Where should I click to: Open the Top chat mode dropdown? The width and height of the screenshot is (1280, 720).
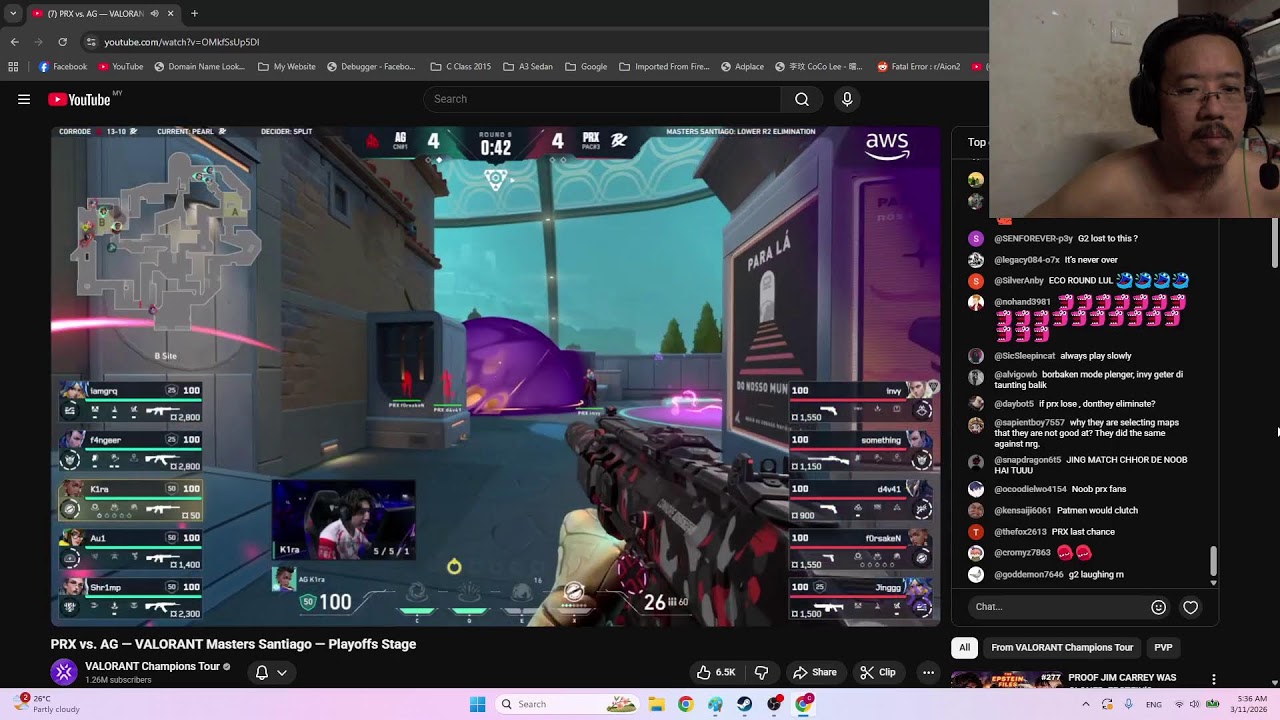click(x=977, y=142)
